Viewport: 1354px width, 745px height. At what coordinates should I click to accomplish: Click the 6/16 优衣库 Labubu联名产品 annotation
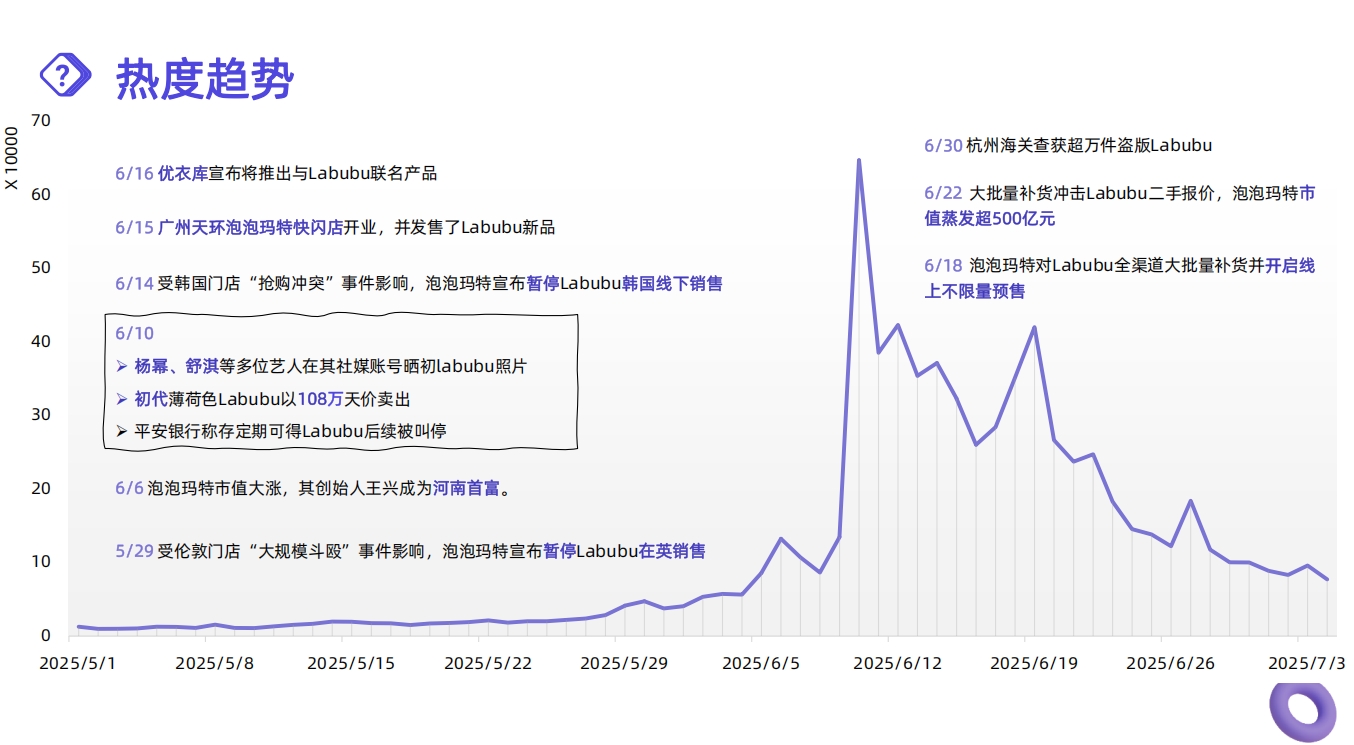point(276,173)
